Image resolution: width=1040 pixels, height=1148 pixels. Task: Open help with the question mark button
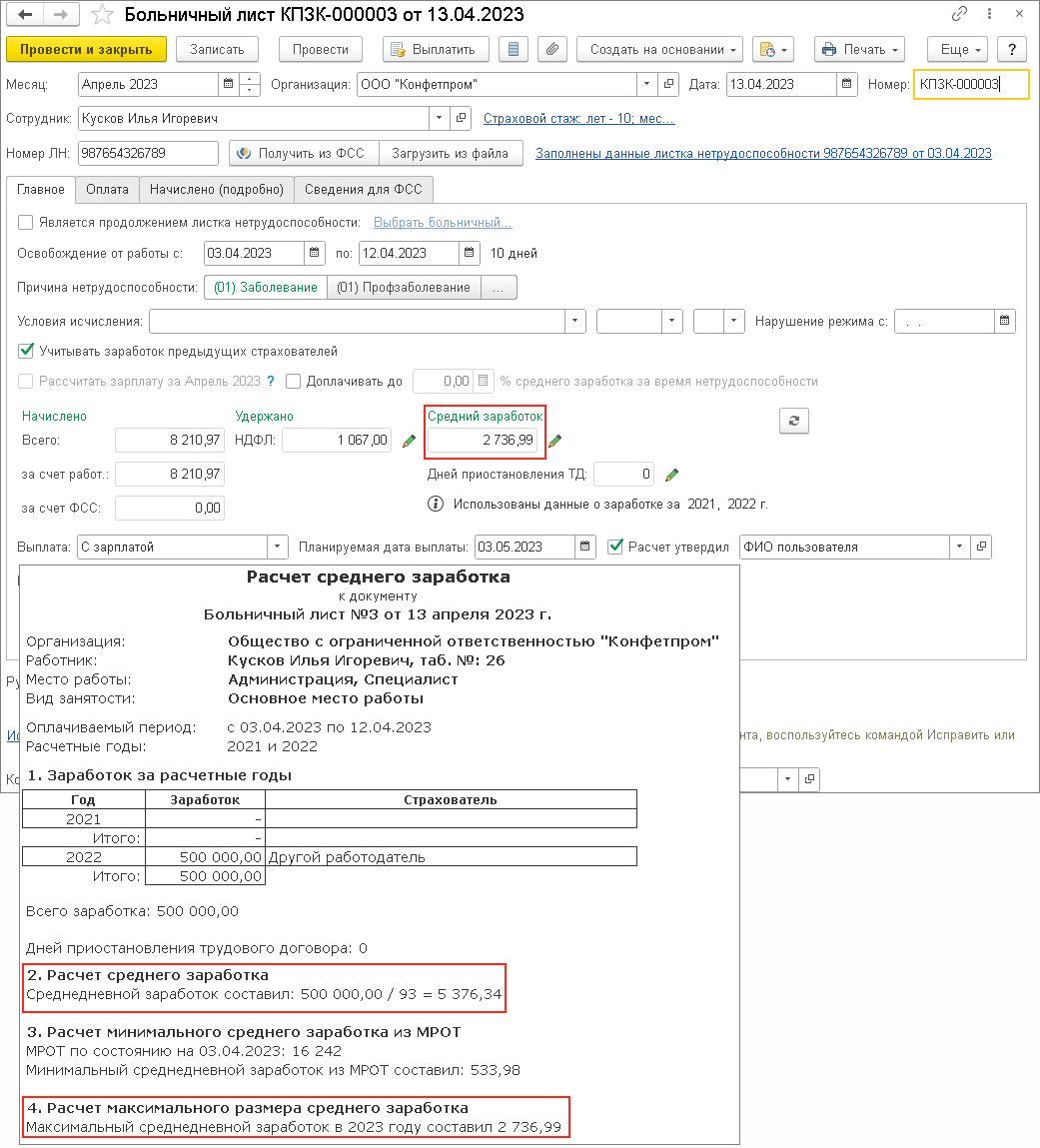(x=1012, y=49)
